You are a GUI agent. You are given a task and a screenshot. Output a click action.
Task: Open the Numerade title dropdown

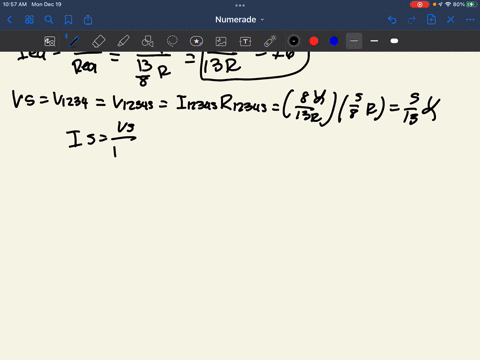(240, 20)
